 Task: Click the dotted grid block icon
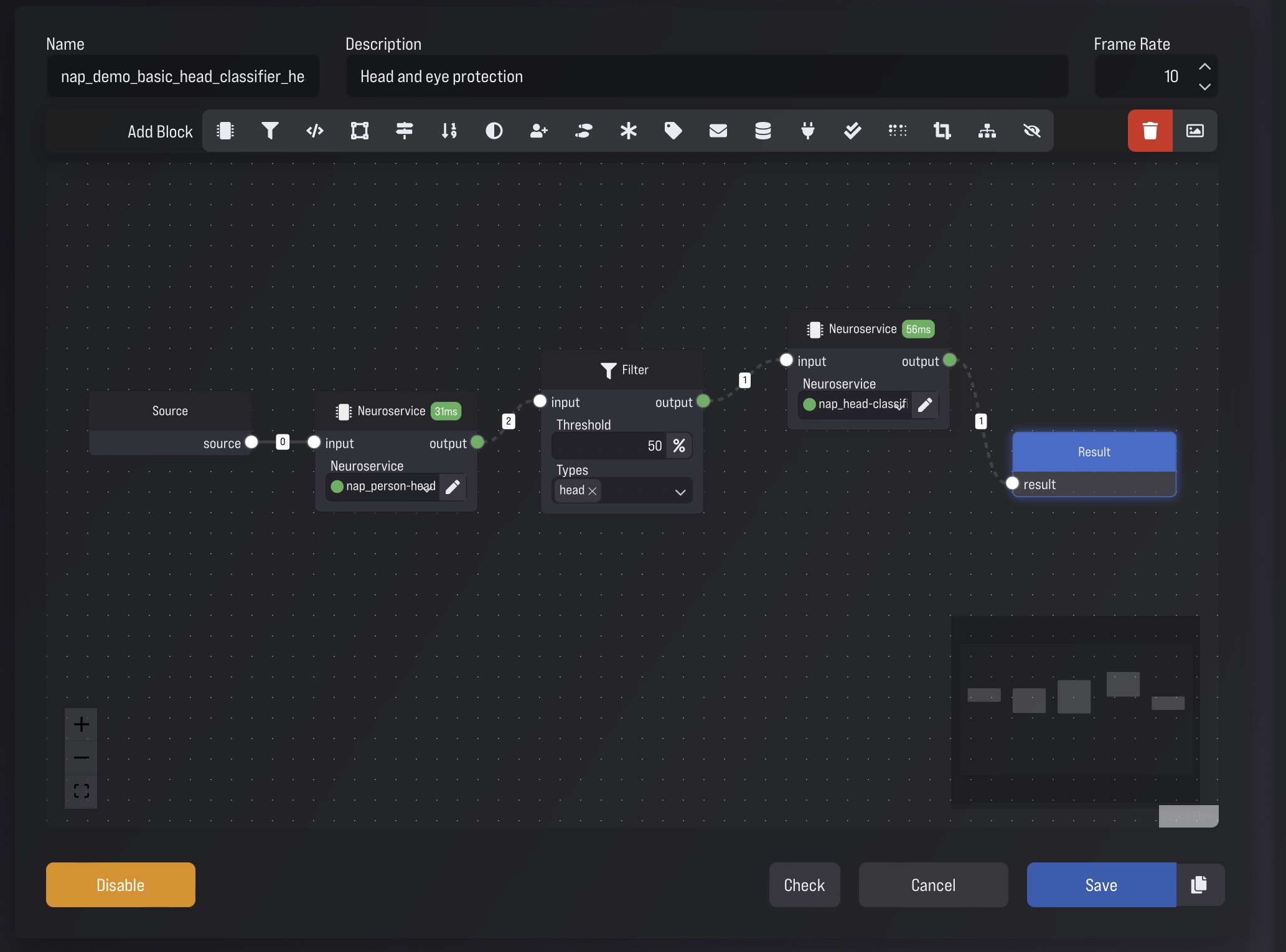click(898, 131)
